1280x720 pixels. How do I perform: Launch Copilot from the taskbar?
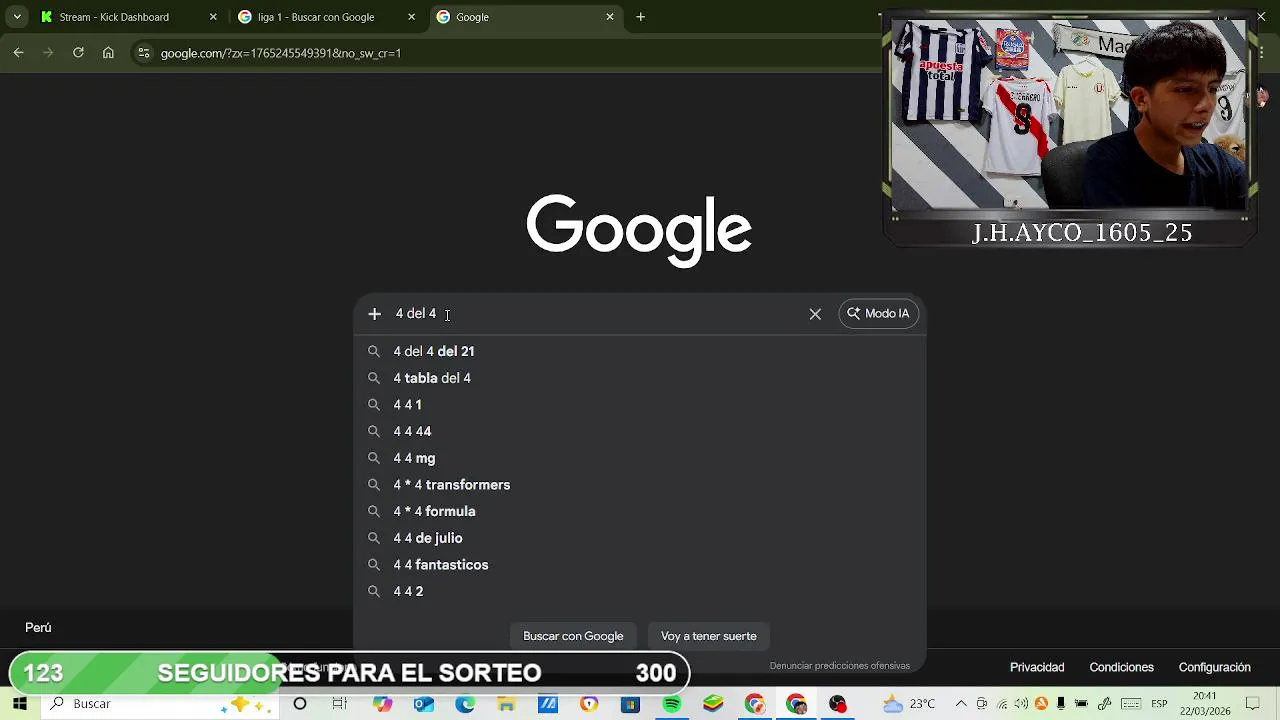point(382,704)
